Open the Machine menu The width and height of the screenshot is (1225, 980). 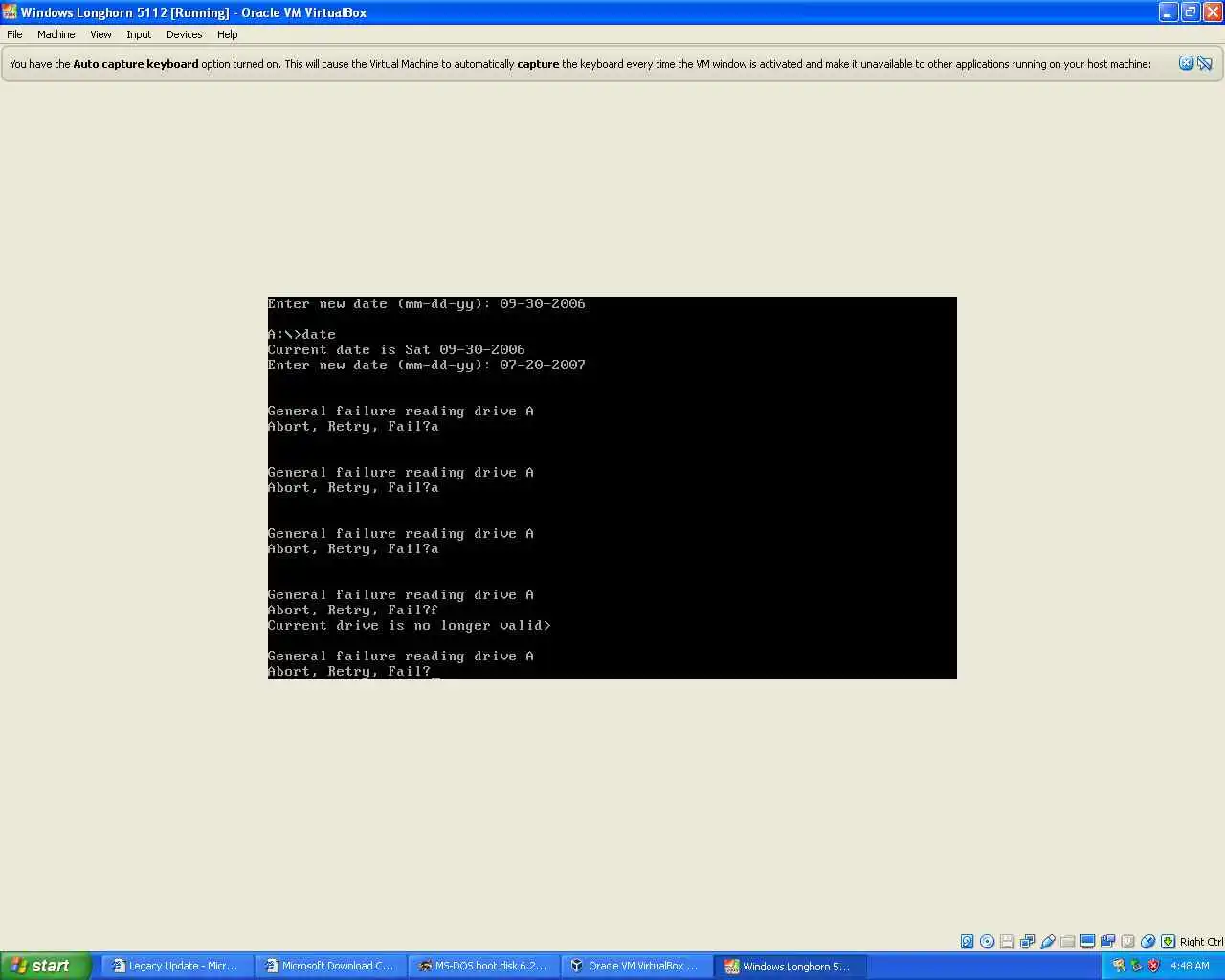click(56, 34)
